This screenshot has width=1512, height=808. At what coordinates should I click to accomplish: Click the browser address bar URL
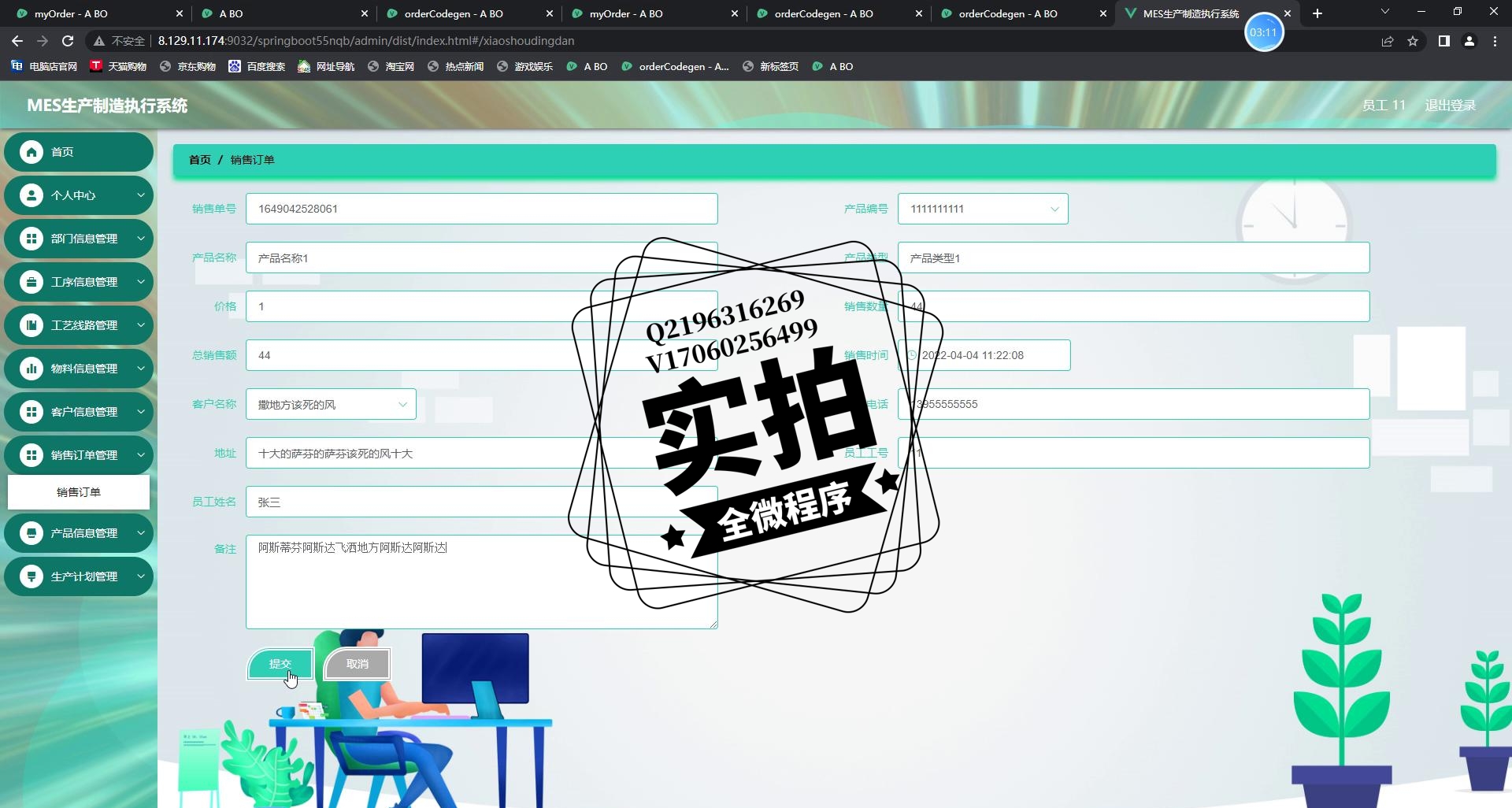[366, 41]
